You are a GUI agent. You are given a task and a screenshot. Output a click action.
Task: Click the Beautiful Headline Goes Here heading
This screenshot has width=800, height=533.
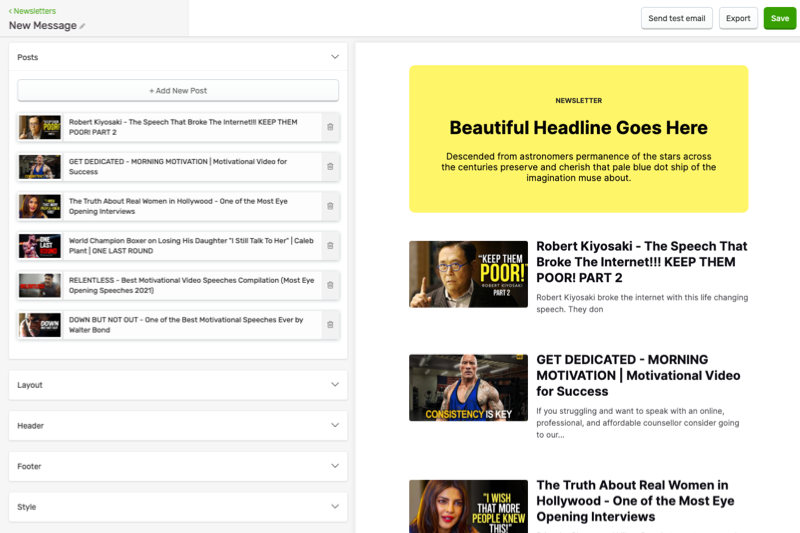pos(579,128)
